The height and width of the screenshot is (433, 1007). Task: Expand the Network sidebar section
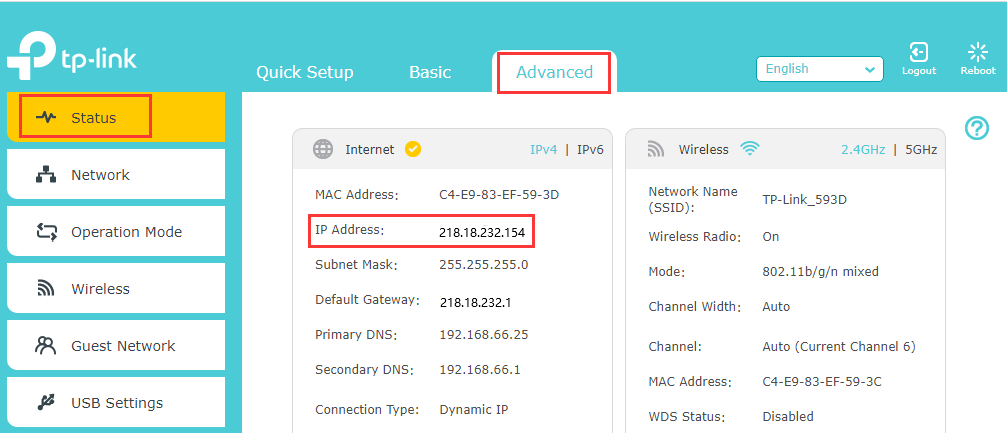(x=100, y=175)
